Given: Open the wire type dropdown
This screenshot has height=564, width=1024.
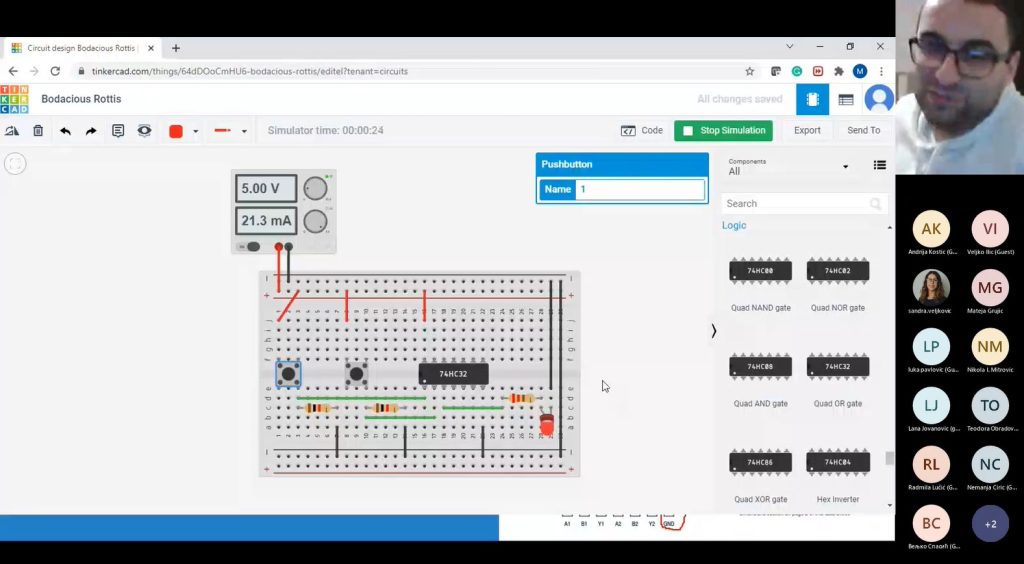Looking at the screenshot, I should pos(244,131).
